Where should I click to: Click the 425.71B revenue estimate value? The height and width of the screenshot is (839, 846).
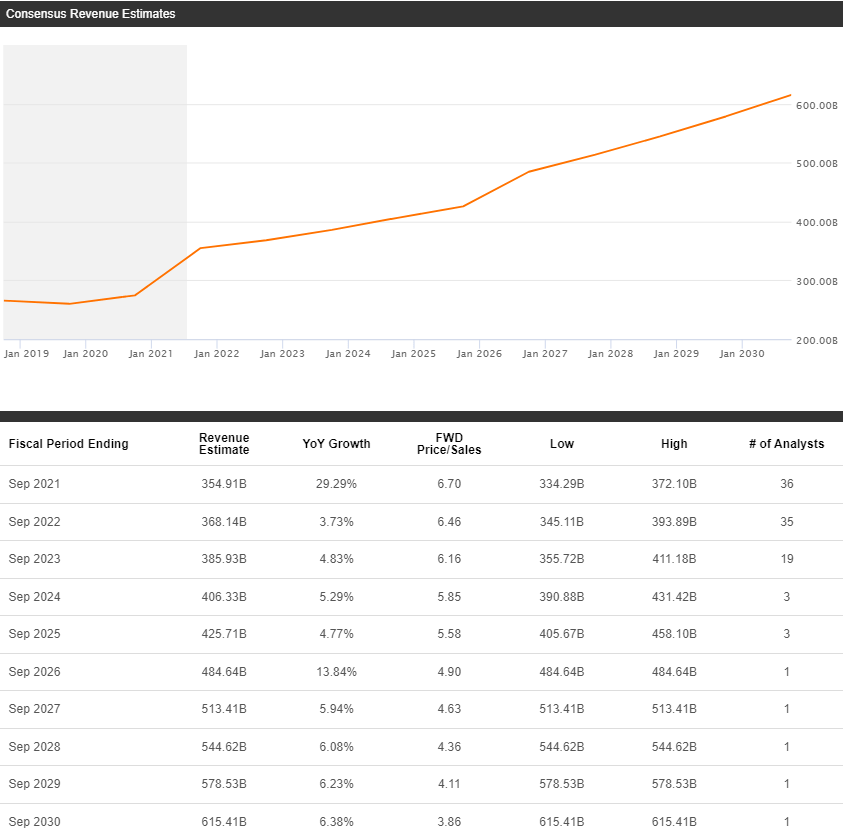click(224, 634)
